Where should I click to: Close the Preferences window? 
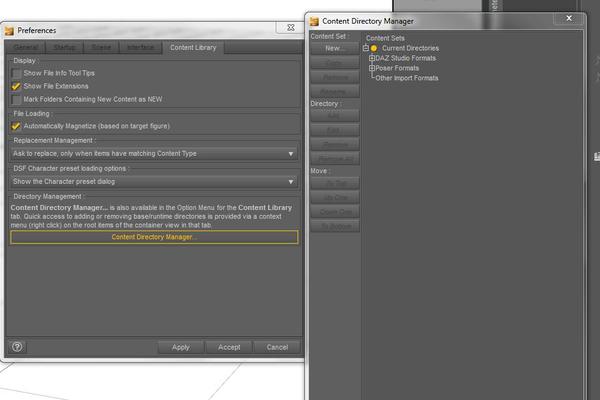pyautogui.click(x=291, y=28)
